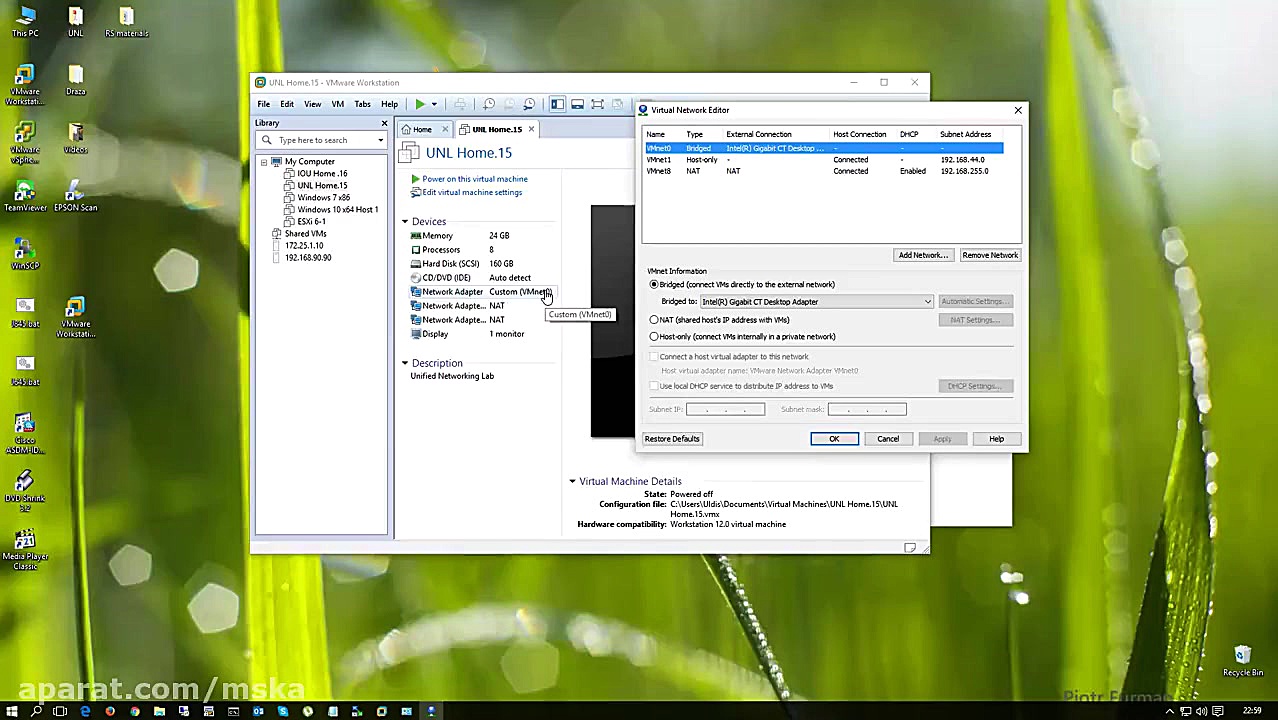Open Google Chrome from taskbar
1278x720 pixels.
[134, 711]
